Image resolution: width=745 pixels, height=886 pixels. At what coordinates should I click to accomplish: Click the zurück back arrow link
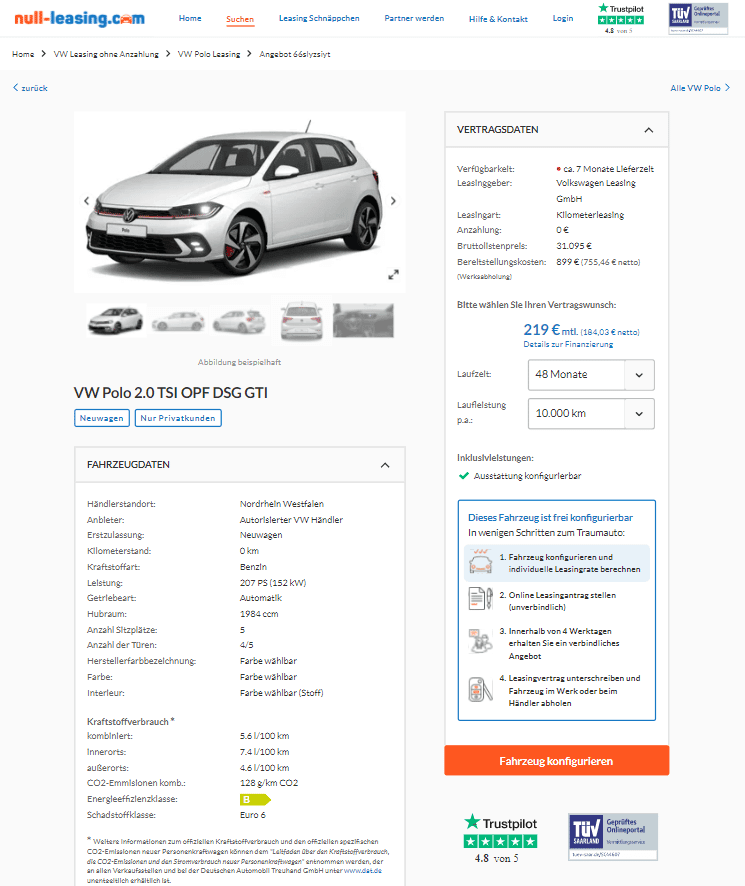(x=30, y=88)
